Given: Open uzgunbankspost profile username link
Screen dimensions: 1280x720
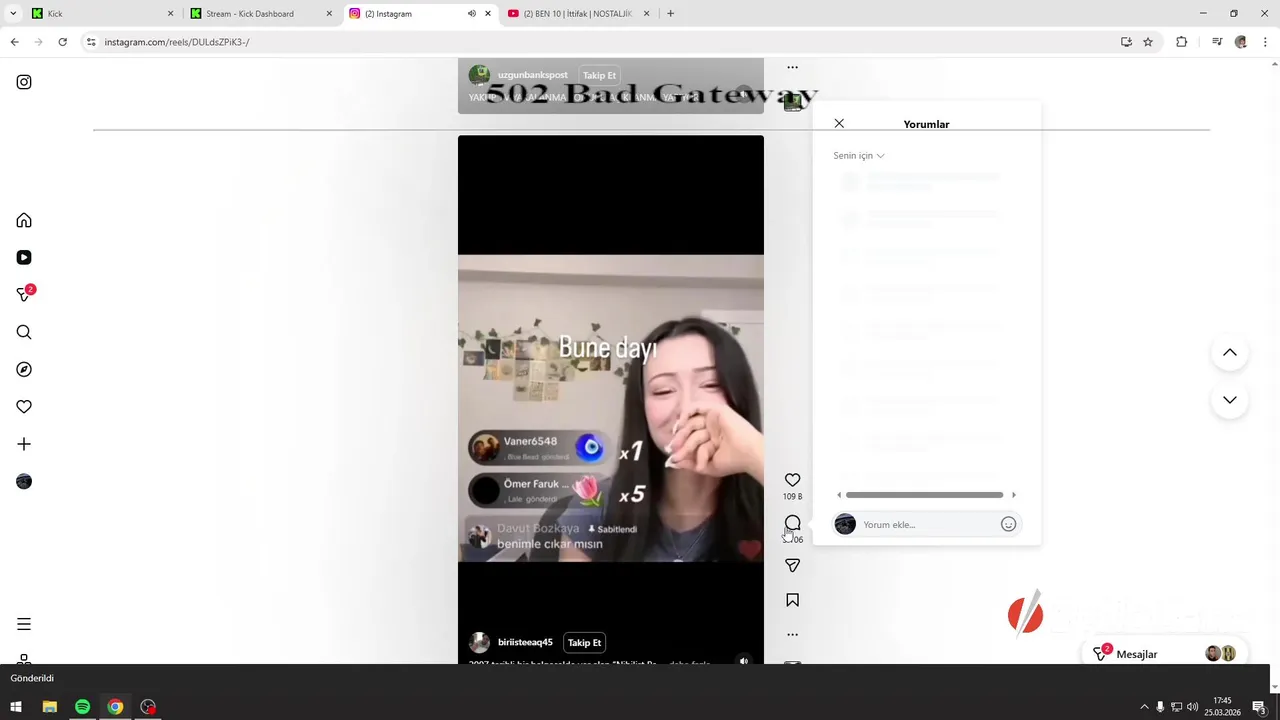Looking at the screenshot, I should pos(532,75).
